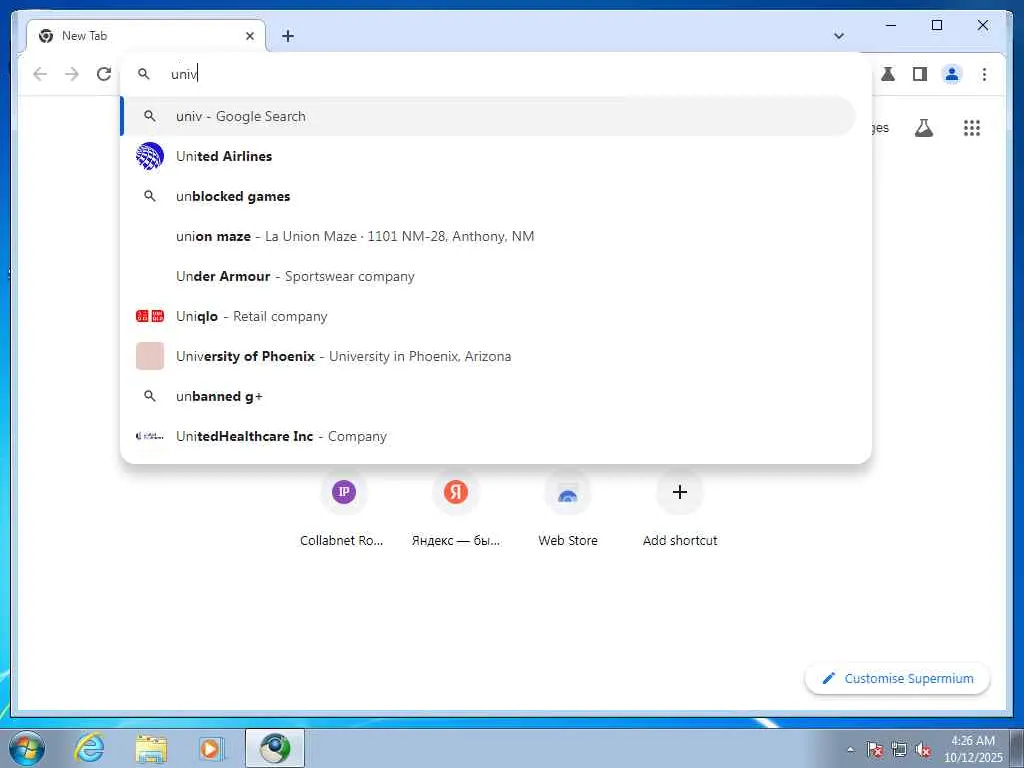Open the profile avatar menu
The image size is (1024, 768).
pos(952,74)
